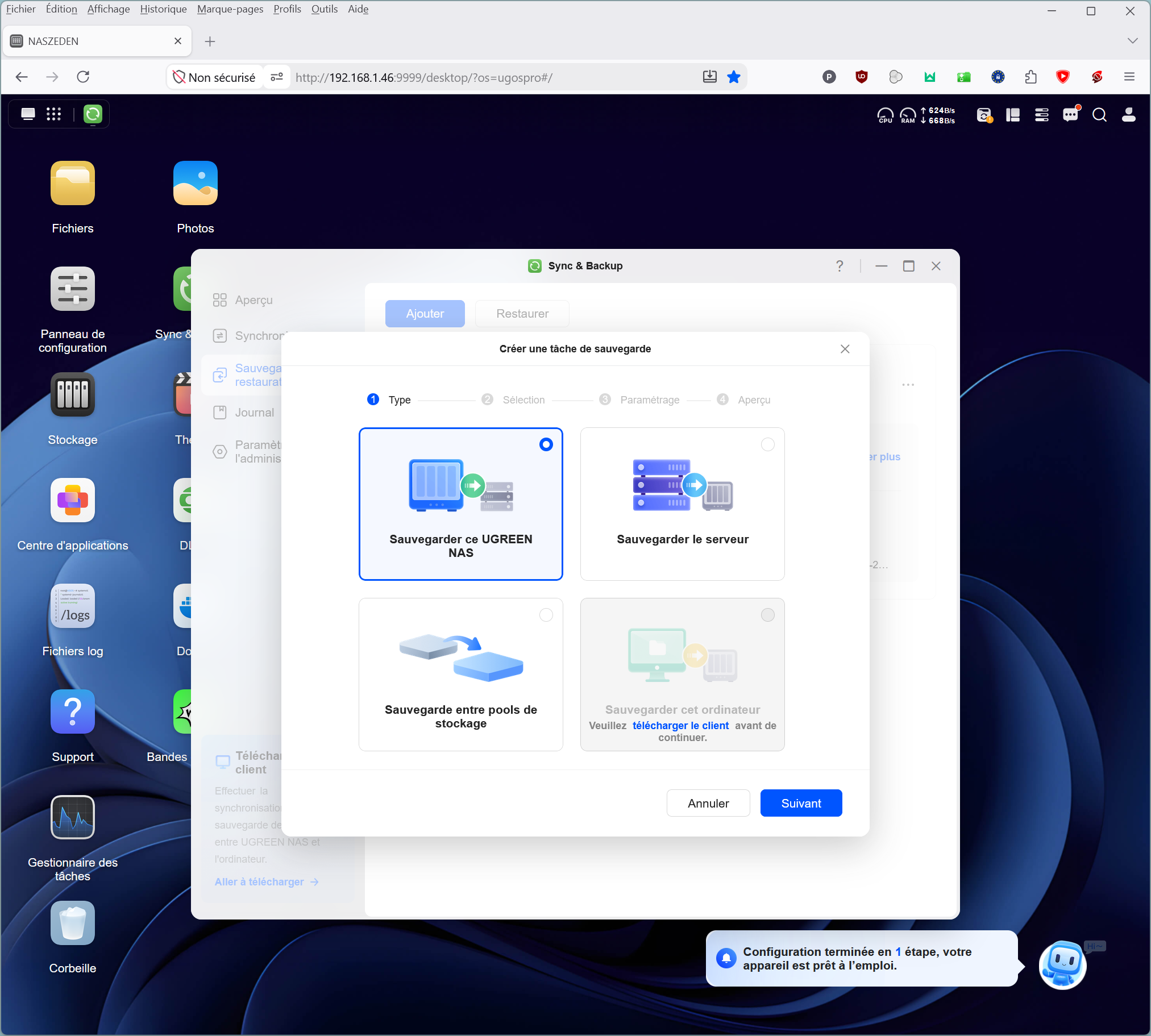Click the configuration notification bubble

point(861,959)
